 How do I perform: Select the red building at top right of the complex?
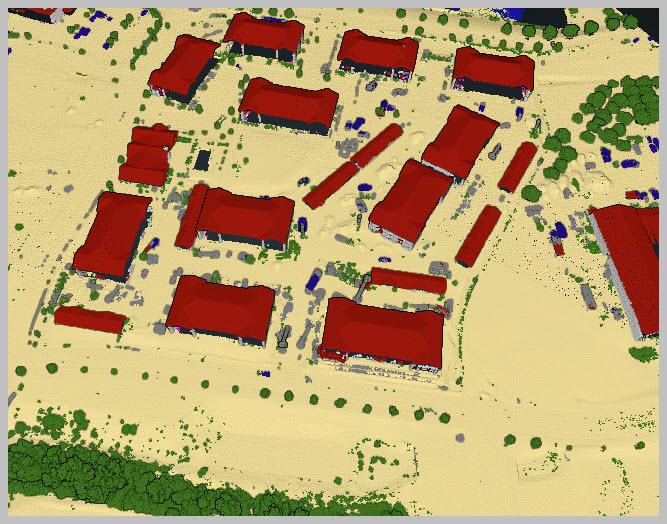493,72
